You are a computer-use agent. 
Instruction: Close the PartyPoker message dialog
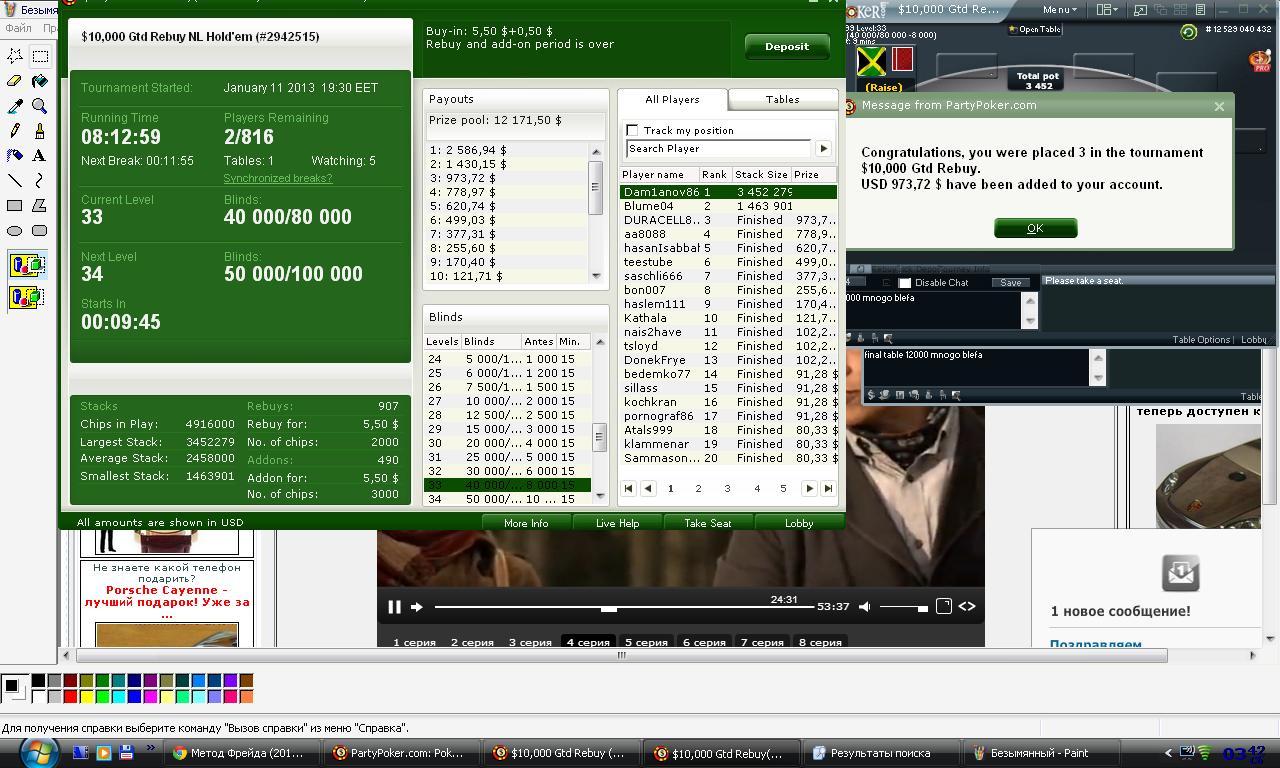(x=1219, y=106)
